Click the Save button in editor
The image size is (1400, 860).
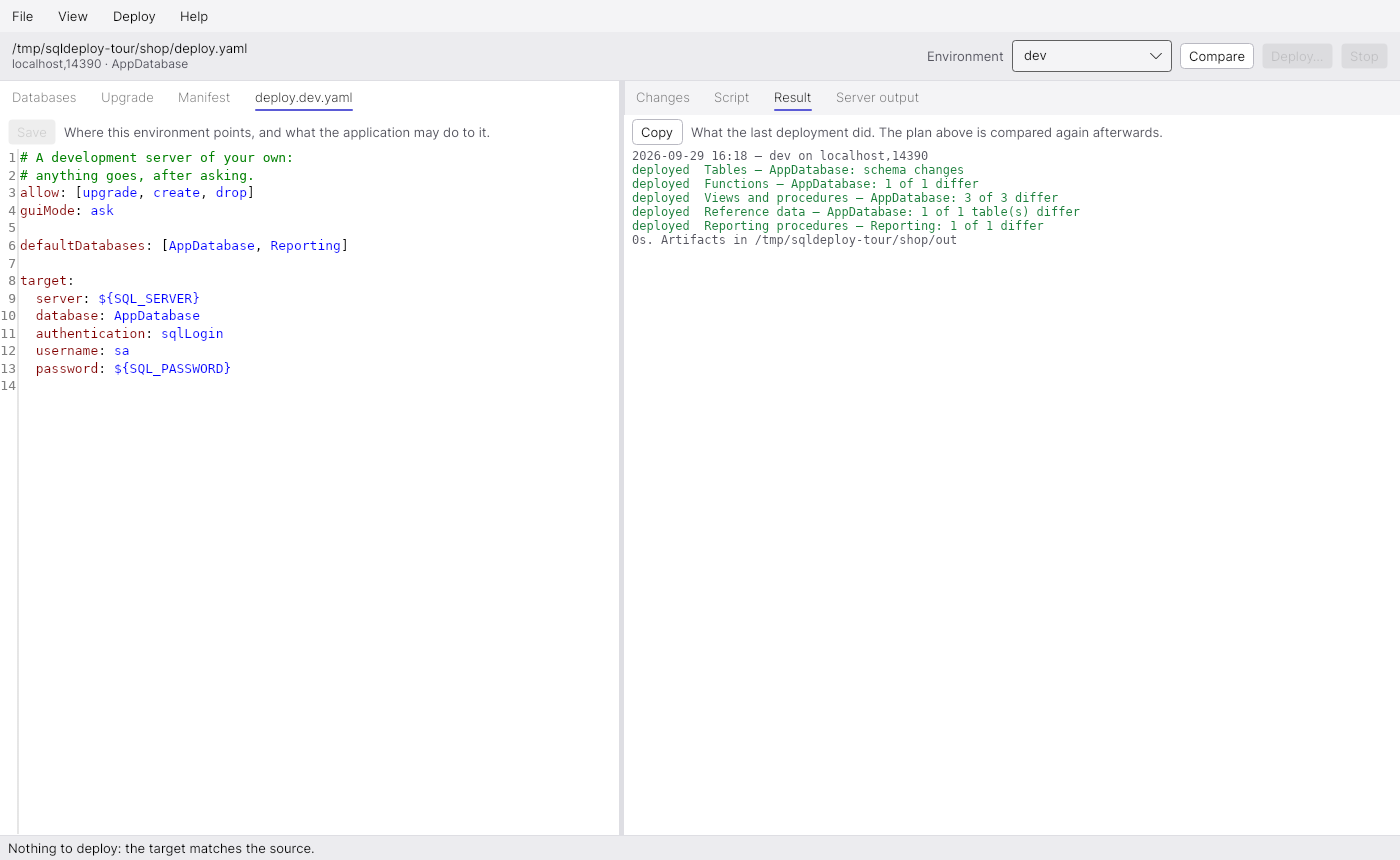coord(32,132)
